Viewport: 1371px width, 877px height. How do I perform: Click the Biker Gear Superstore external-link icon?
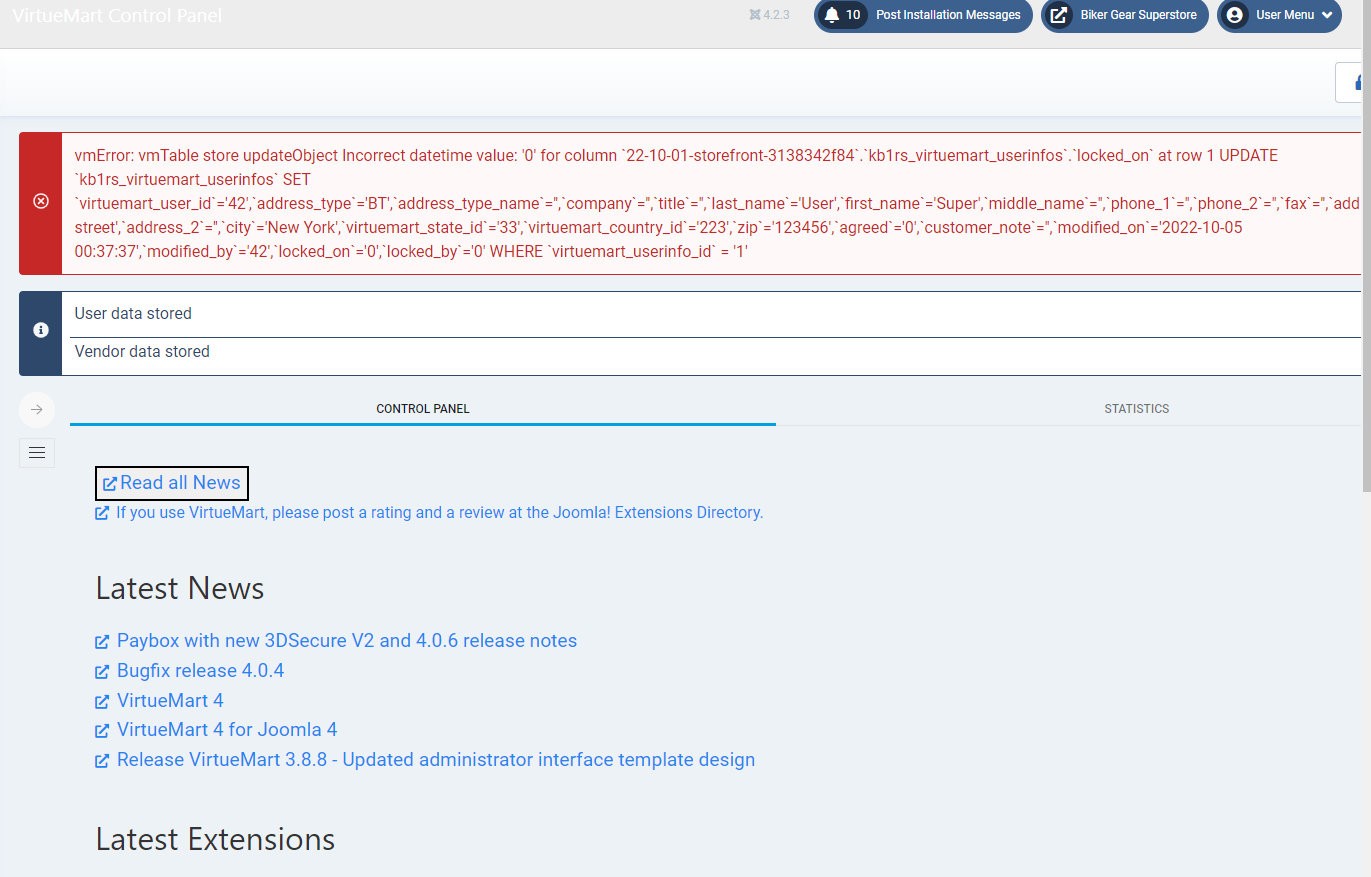pos(1058,15)
